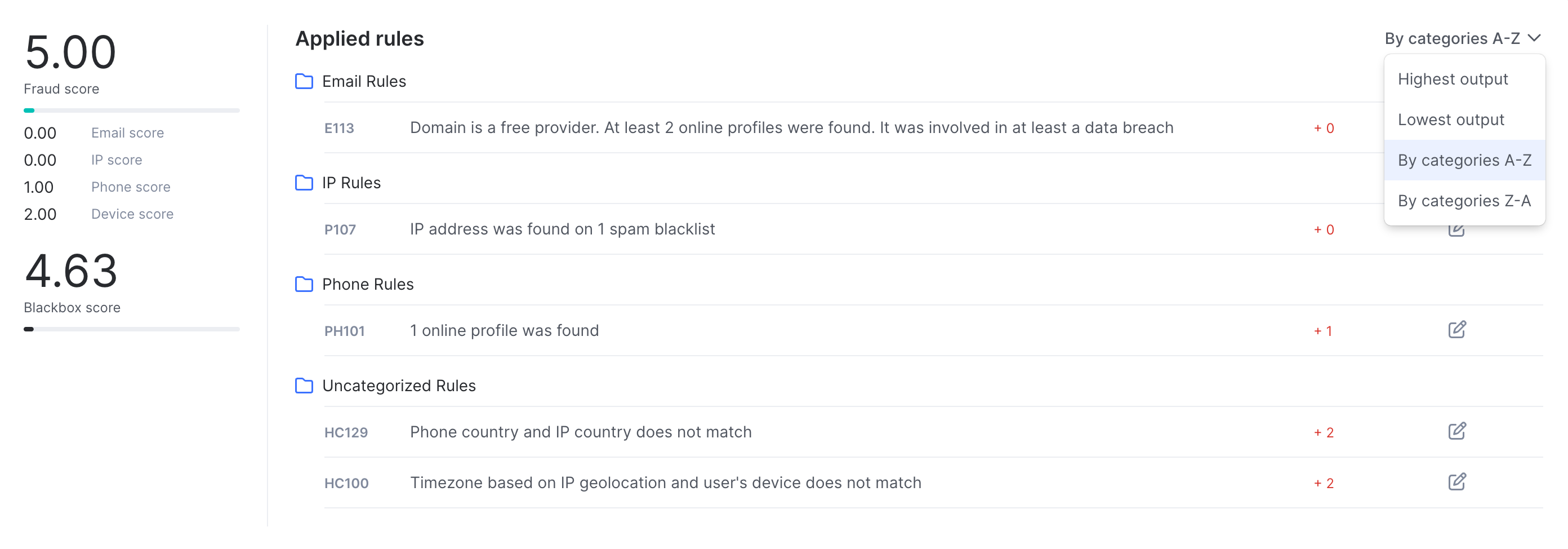Screen dimensions: 1568x549
Task: Choose highlighted By categories A-Z option
Action: click(x=1464, y=160)
